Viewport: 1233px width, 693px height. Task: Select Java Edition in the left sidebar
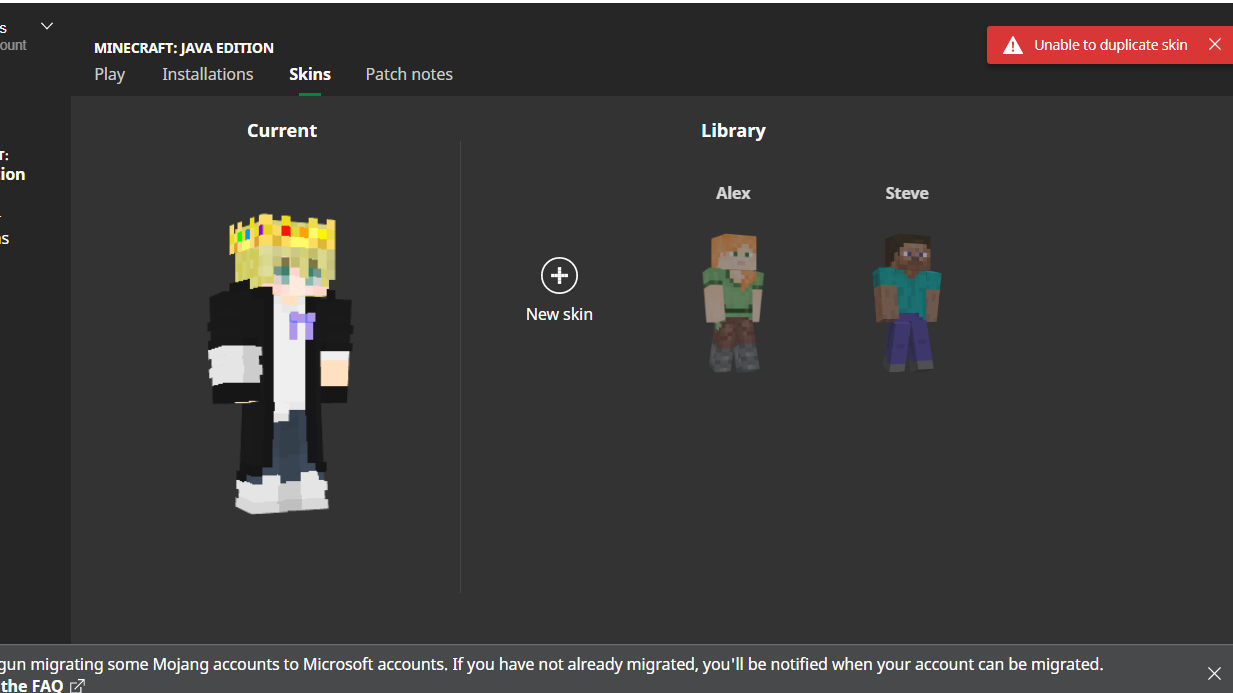(12, 173)
